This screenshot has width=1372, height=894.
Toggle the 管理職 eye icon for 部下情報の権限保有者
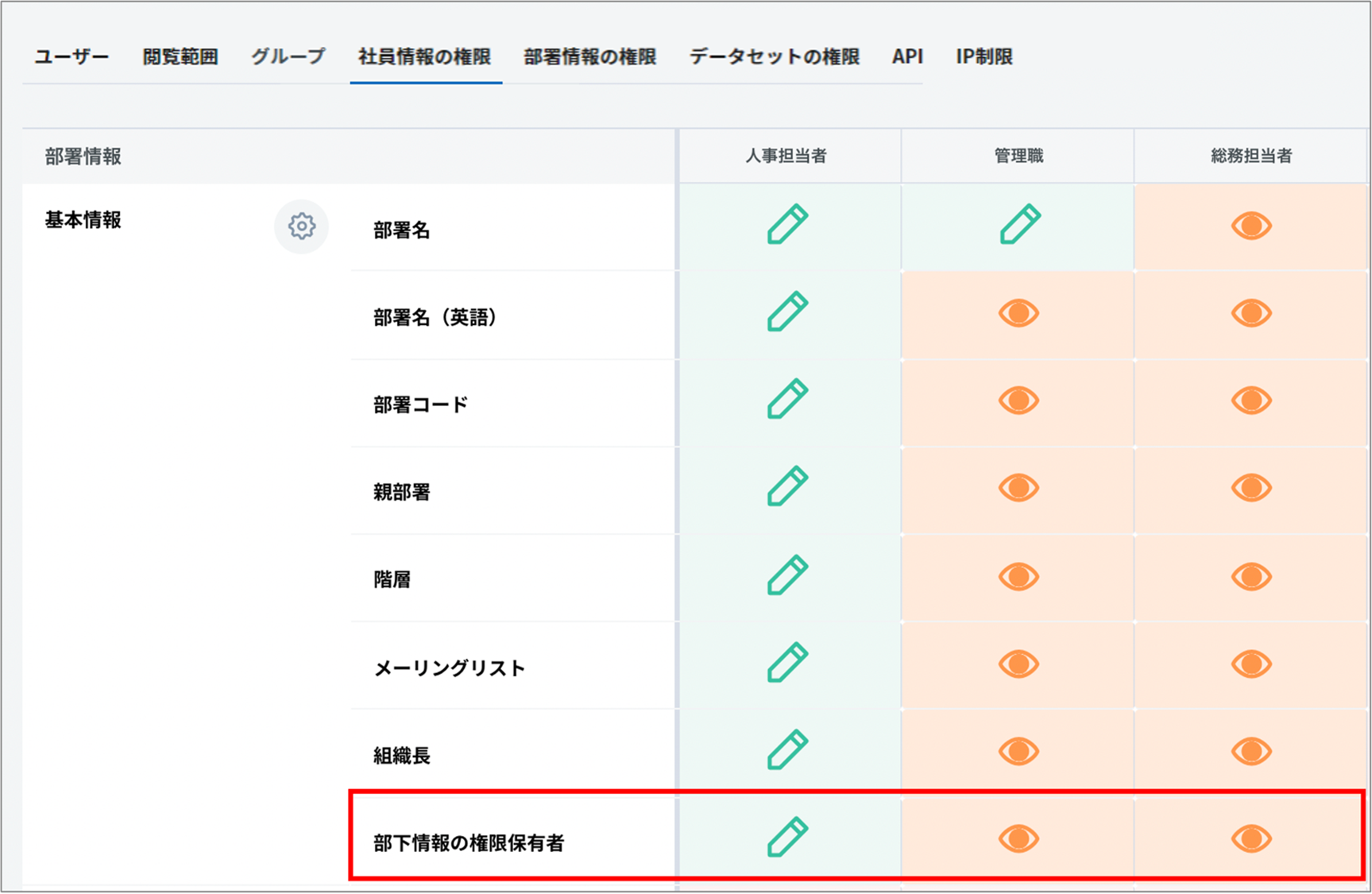point(1018,838)
